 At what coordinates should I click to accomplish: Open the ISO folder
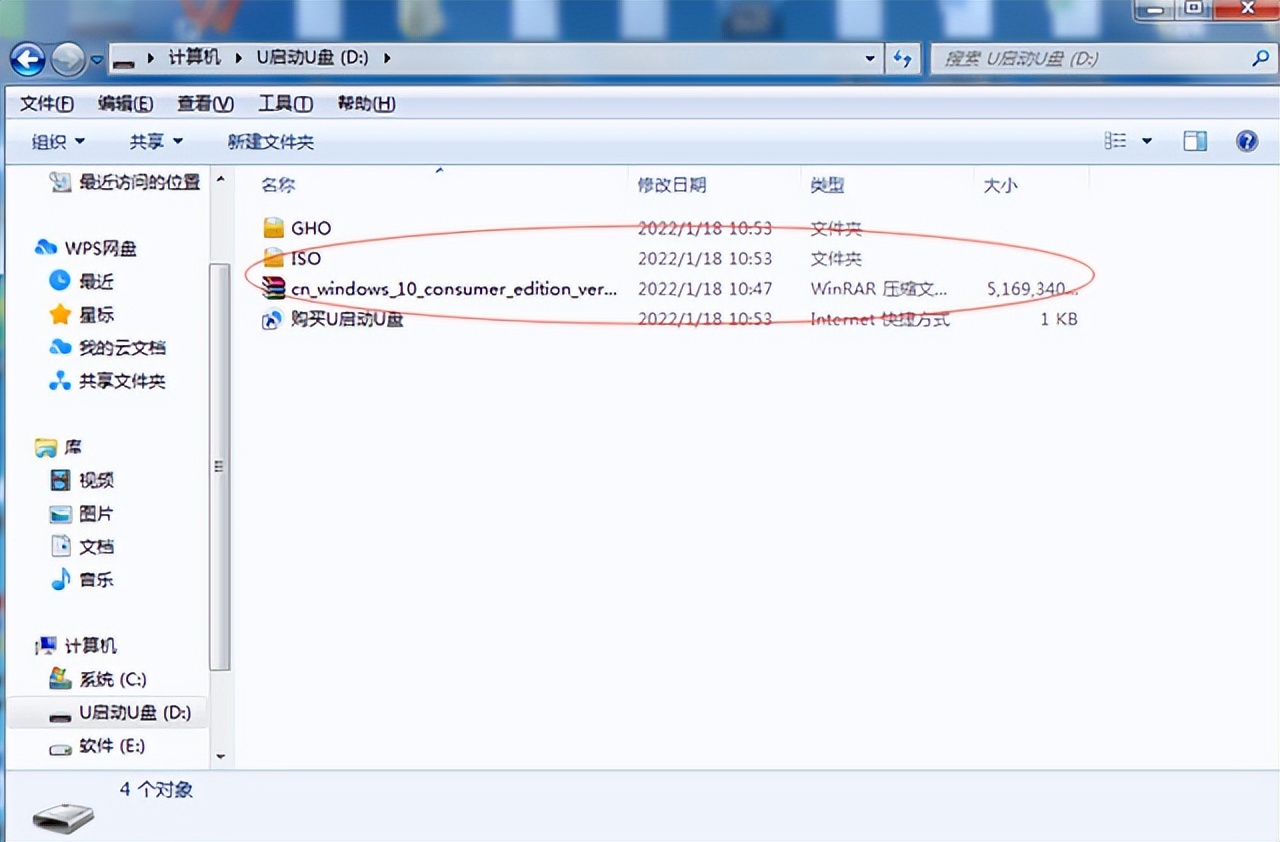click(306, 258)
